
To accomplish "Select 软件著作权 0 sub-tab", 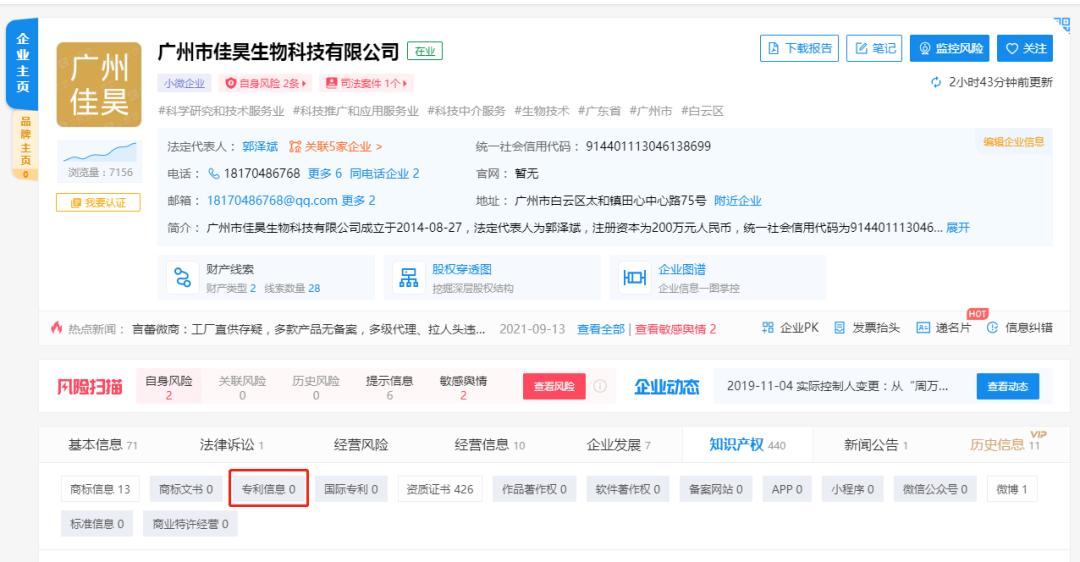I will pos(628,489).
